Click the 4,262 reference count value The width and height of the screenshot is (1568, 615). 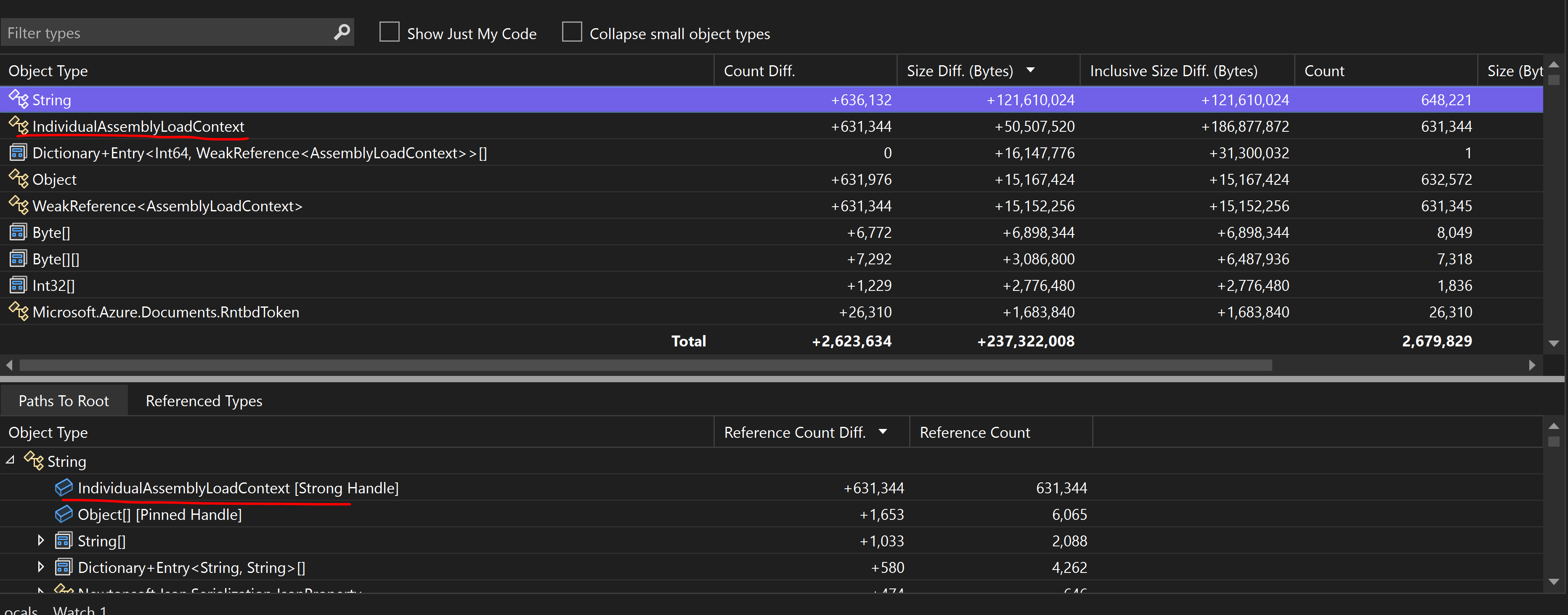pos(1069,567)
